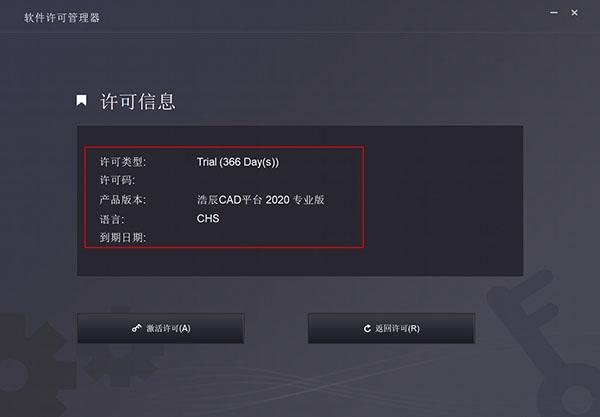This screenshot has width=600, height=417.
Task: Click the 许可信息 section heading
Action: [138, 102]
